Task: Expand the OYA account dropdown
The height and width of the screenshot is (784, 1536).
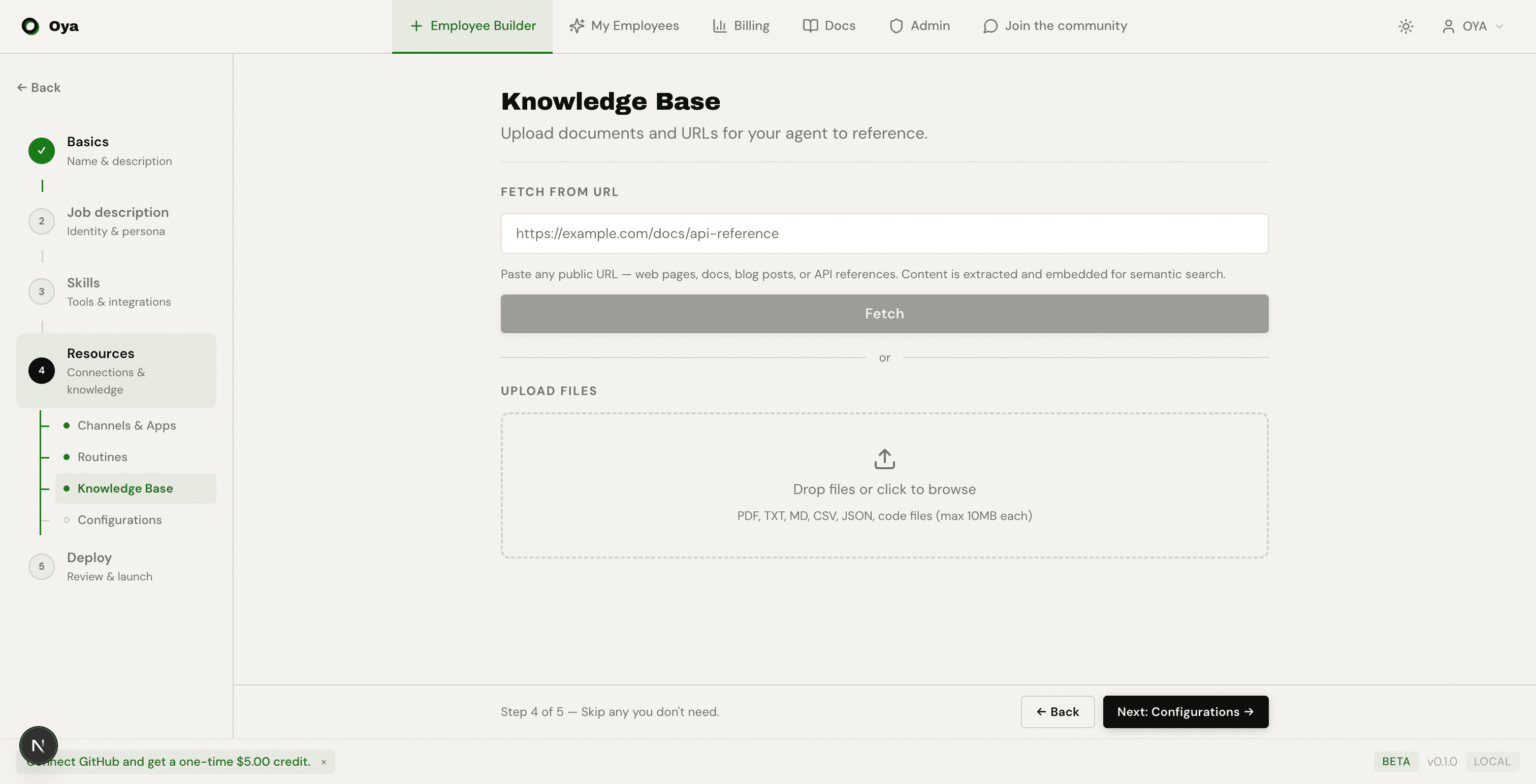Action: click(x=1474, y=26)
